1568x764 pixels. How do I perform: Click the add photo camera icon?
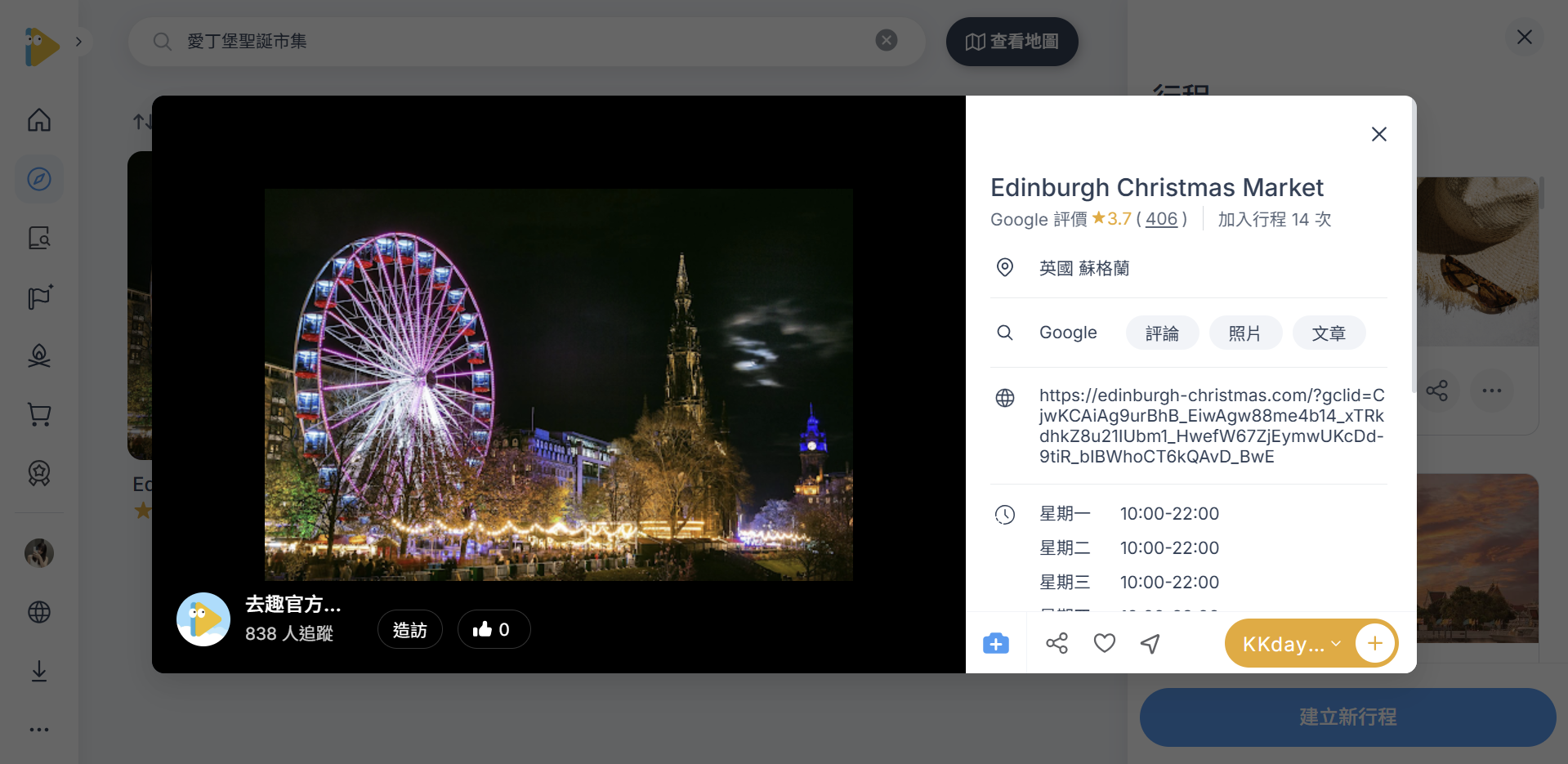click(x=996, y=643)
